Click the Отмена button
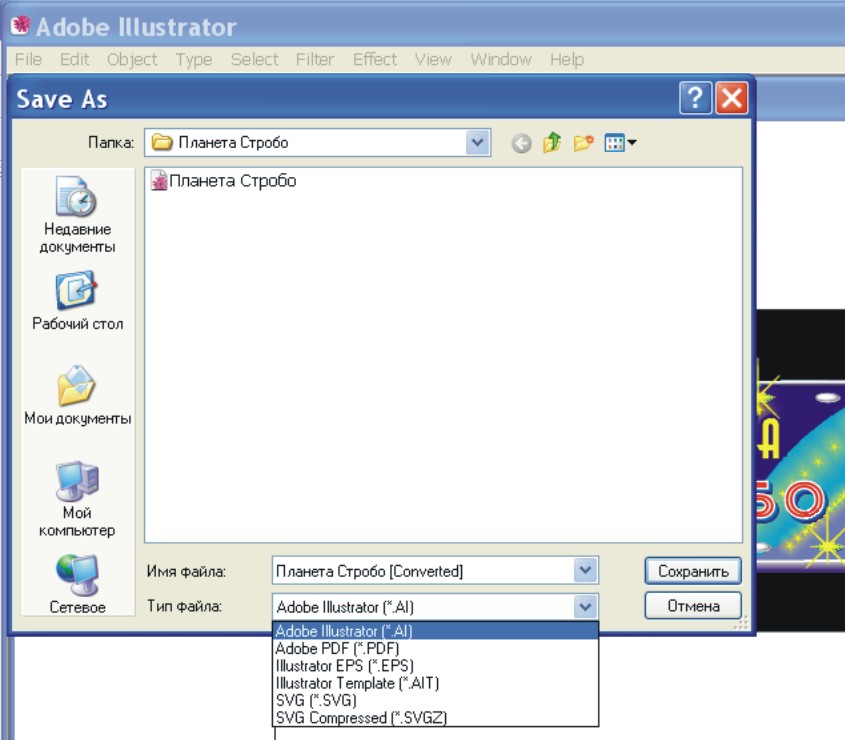Image resolution: width=845 pixels, height=740 pixels. [693, 606]
